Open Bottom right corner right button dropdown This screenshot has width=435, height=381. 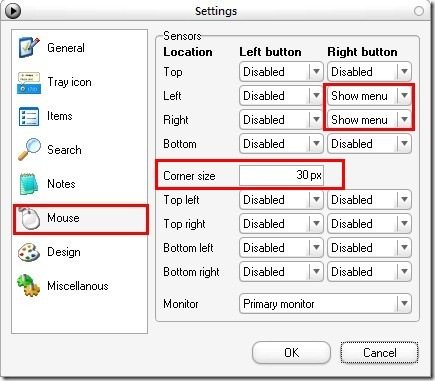[x=369, y=272]
